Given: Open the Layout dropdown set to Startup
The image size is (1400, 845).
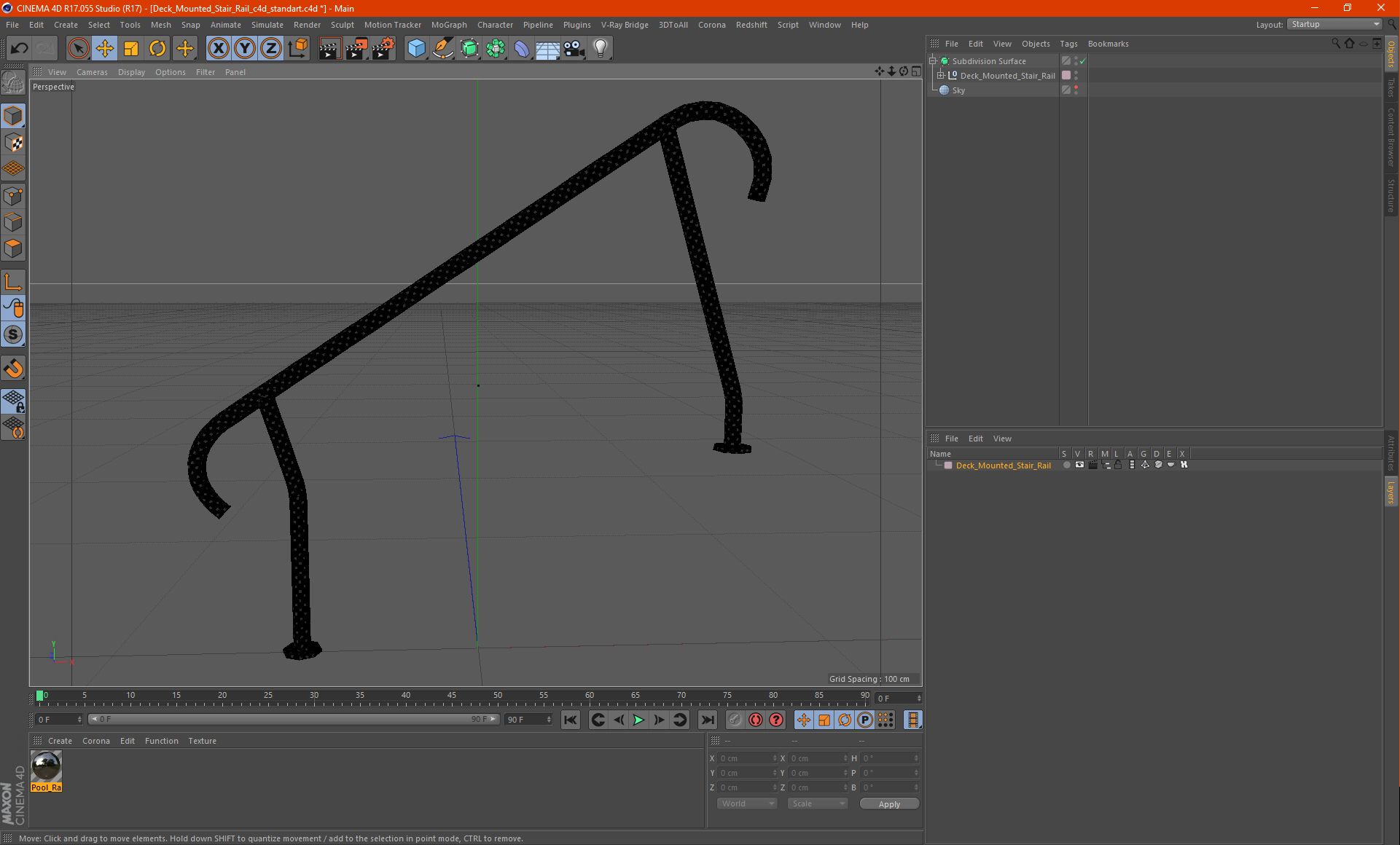Looking at the screenshot, I should pos(1334,24).
